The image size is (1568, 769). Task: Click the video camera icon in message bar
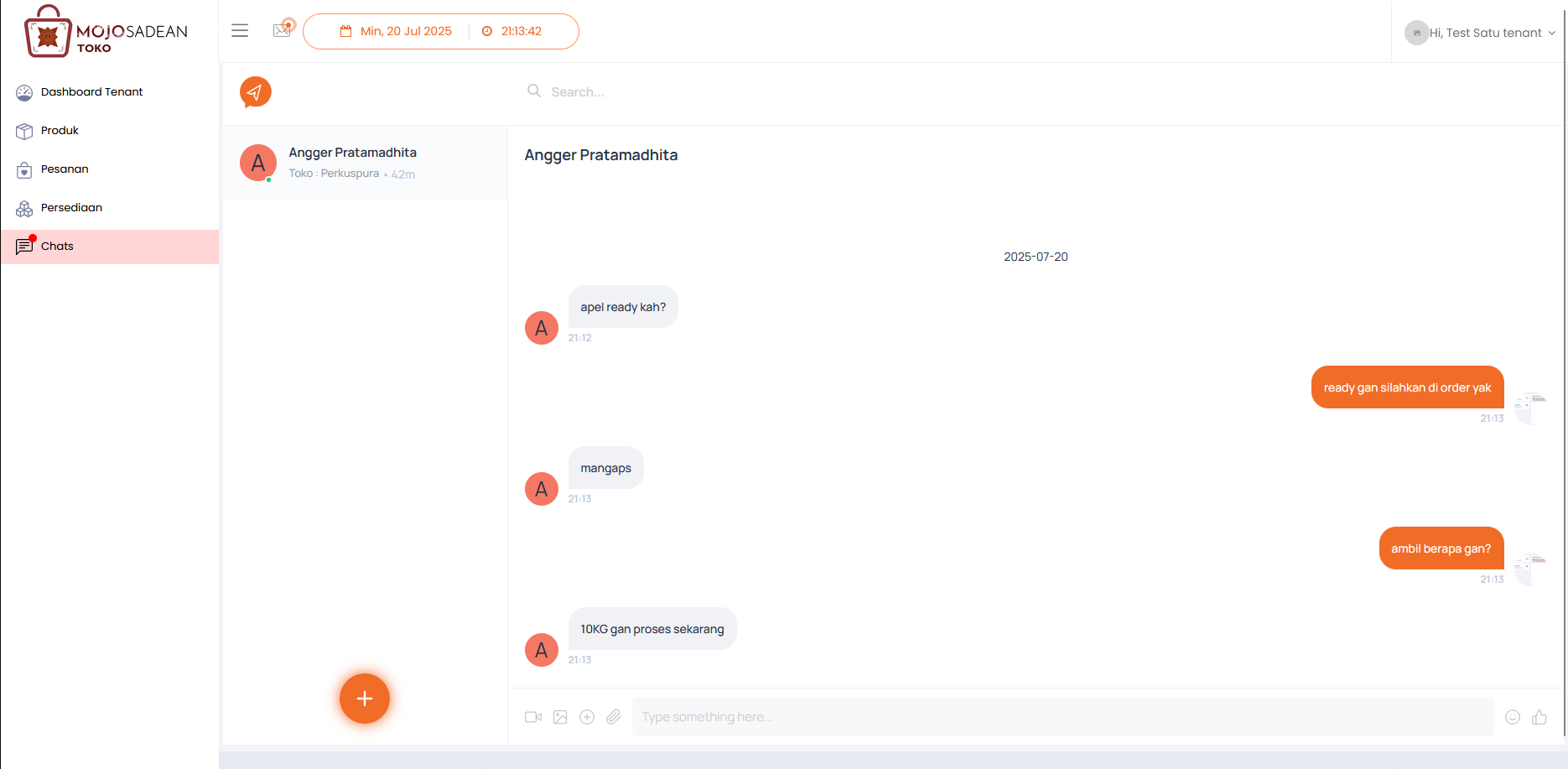tap(533, 717)
